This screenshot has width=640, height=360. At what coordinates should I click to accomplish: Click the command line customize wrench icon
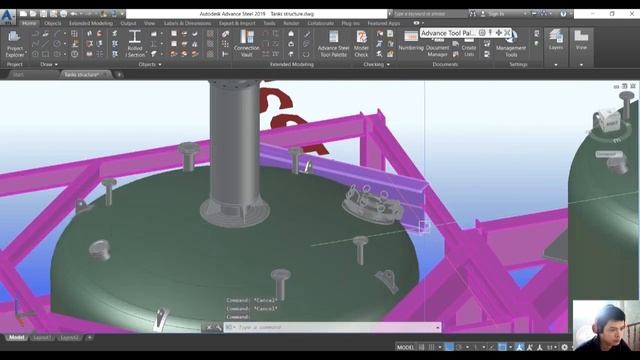click(218, 327)
